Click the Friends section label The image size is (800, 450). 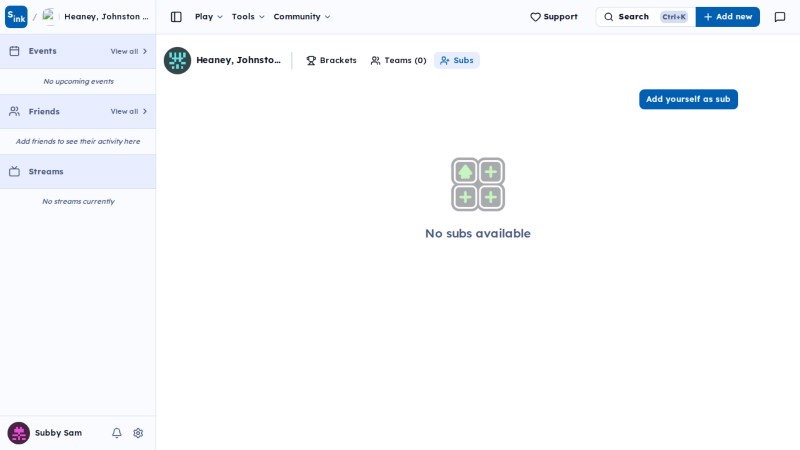(44, 111)
